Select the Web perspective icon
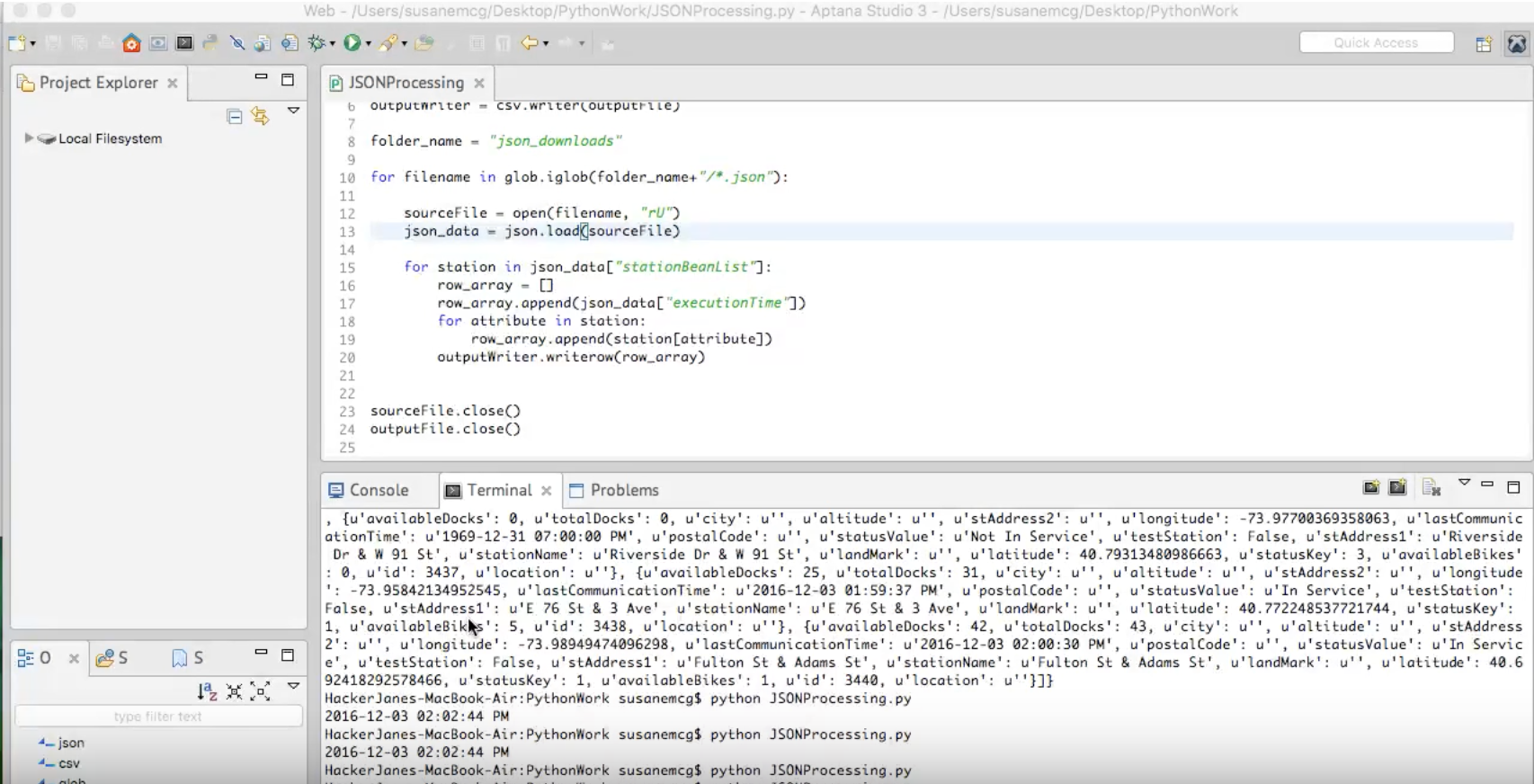 coord(1517,43)
